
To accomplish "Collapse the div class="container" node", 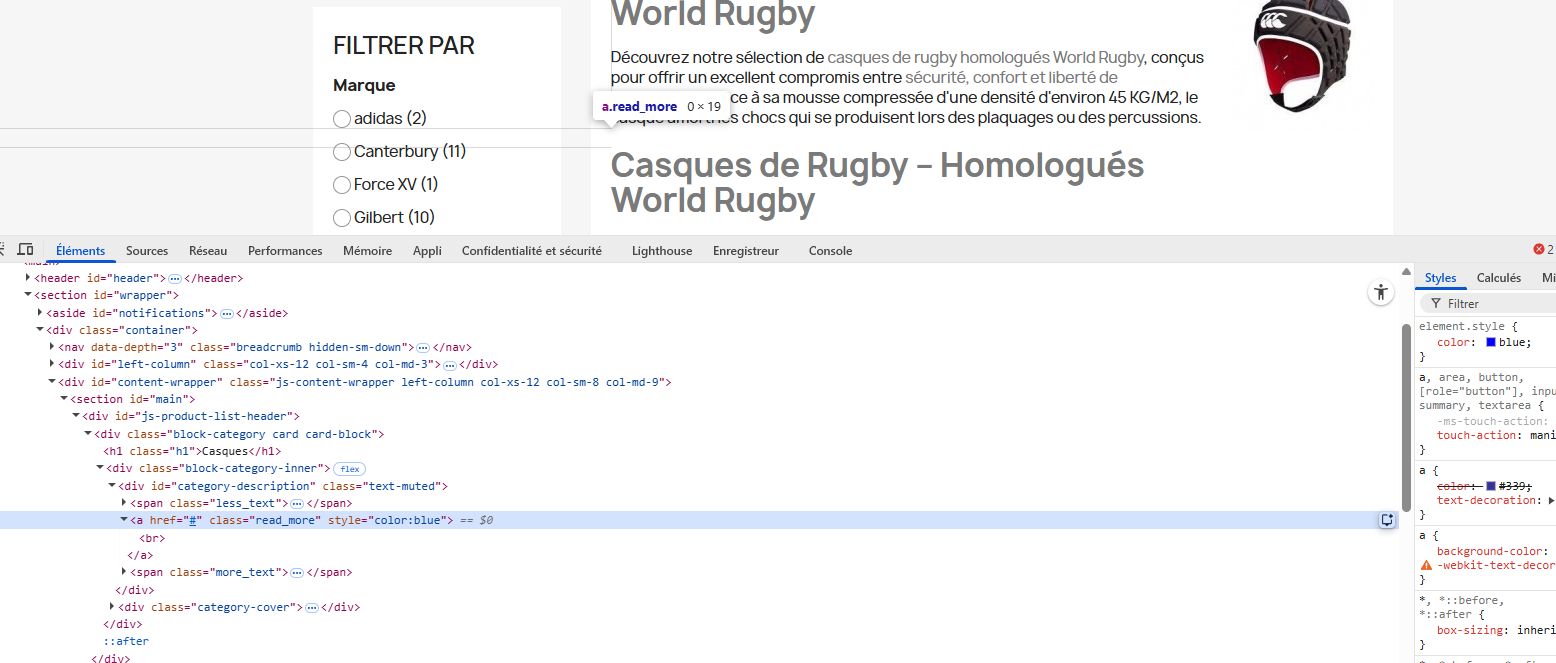I will tap(40, 330).
